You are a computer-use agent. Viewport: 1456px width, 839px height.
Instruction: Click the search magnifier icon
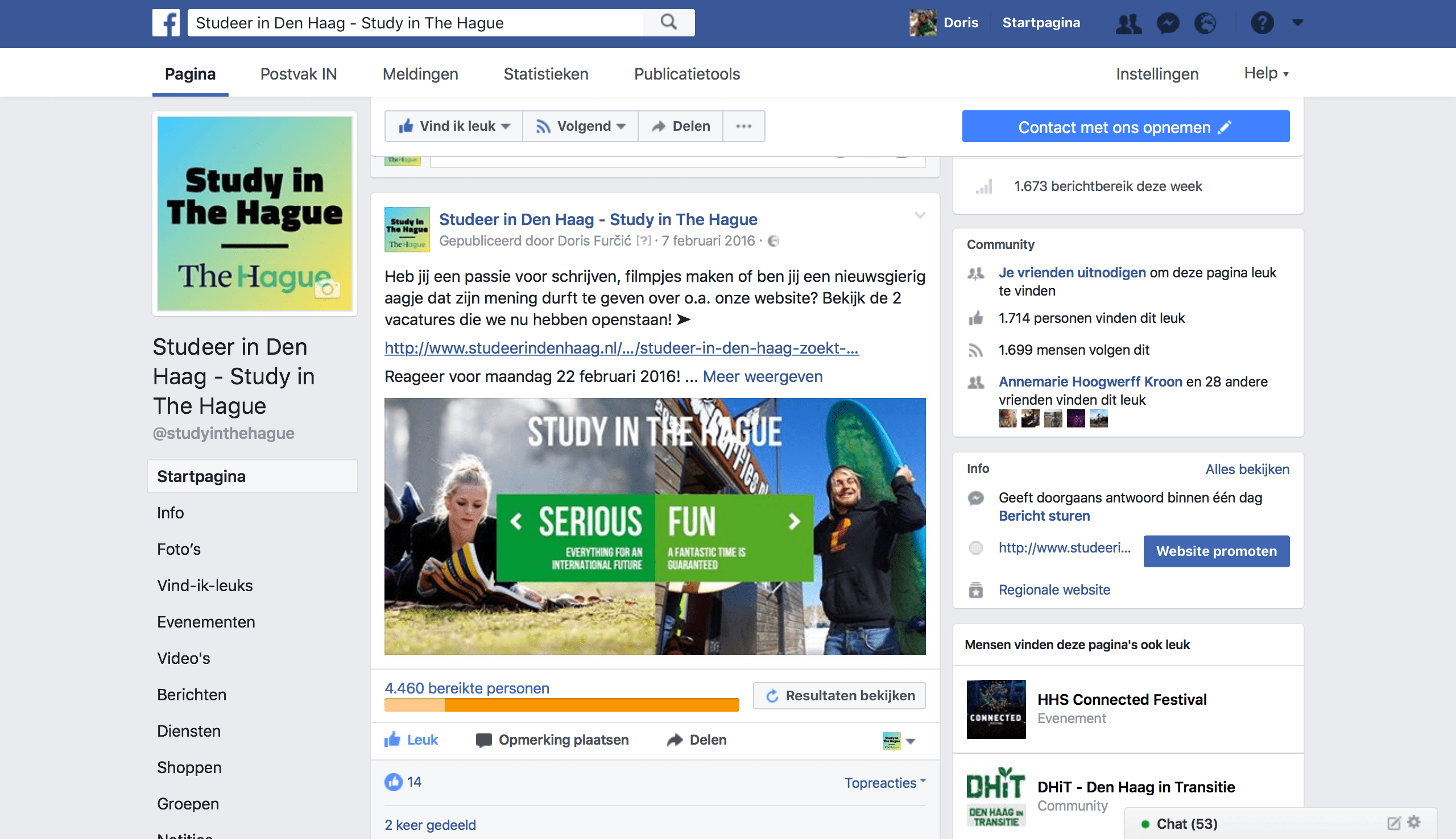click(668, 23)
